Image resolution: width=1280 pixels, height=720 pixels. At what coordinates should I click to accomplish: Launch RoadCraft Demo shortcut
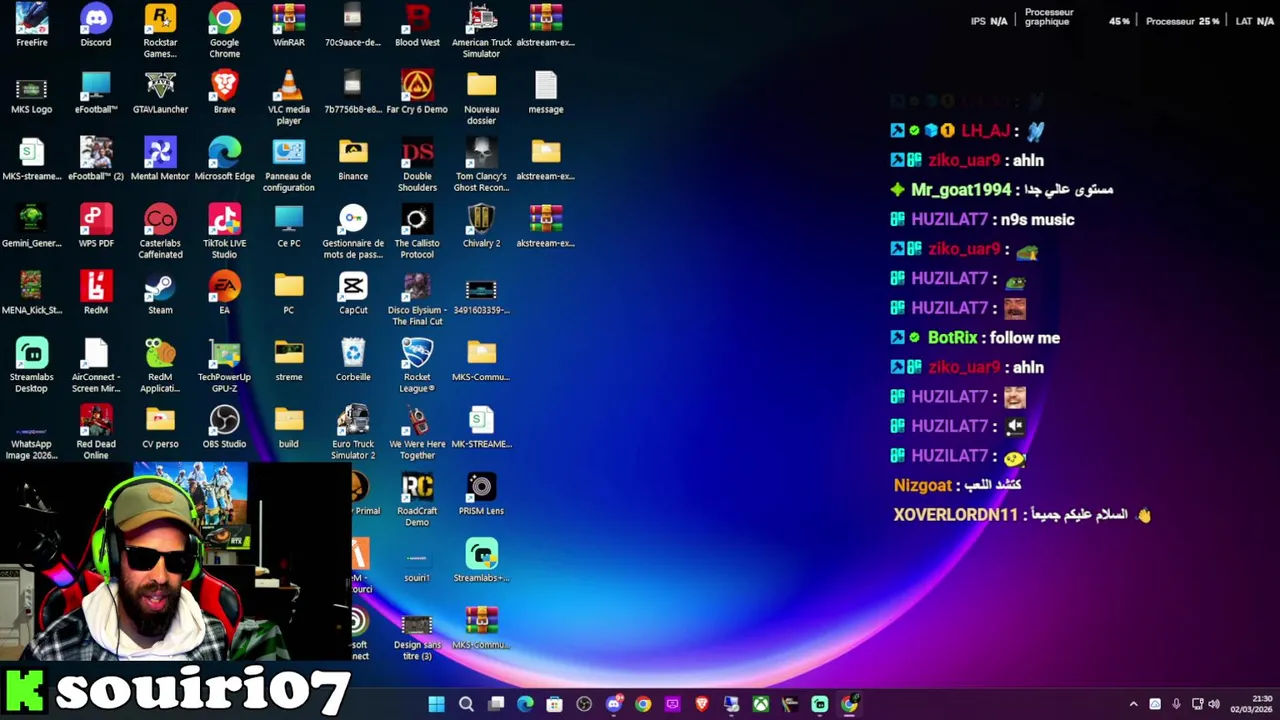tap(417, 500)
